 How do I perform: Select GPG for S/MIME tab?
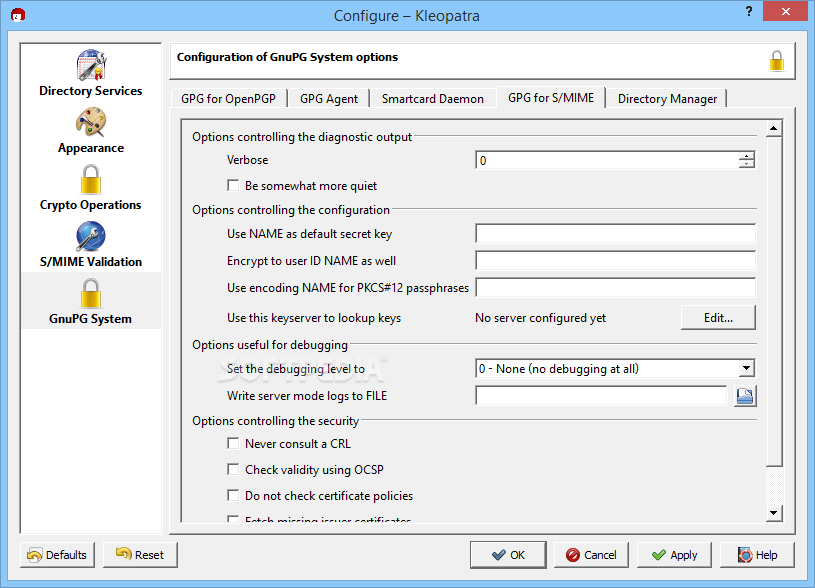[551, 98]
